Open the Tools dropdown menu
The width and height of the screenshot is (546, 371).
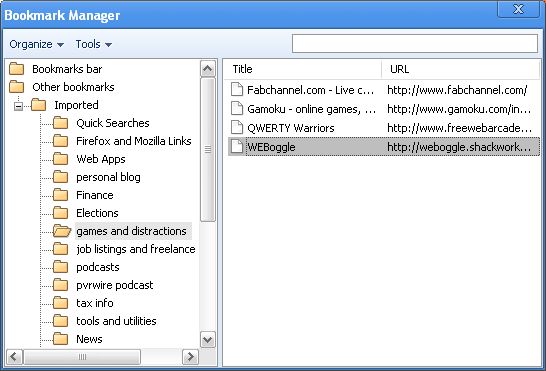click(94, 44)
